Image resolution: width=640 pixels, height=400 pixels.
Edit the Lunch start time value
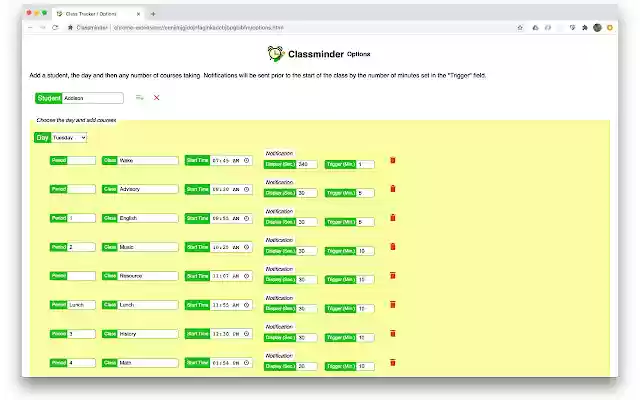[226, 305]
